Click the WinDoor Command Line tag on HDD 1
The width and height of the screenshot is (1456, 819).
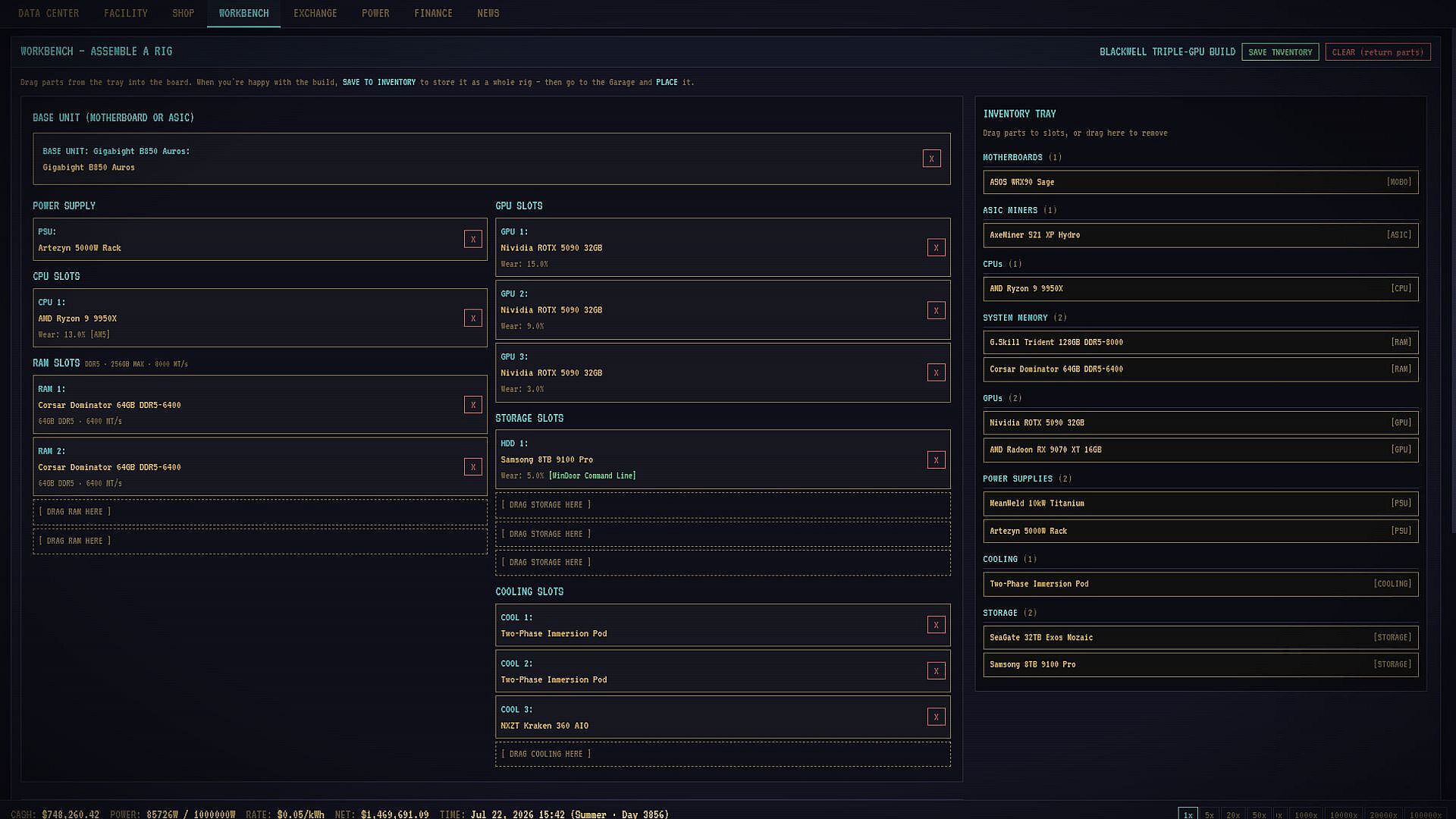(x=592, y=476)
